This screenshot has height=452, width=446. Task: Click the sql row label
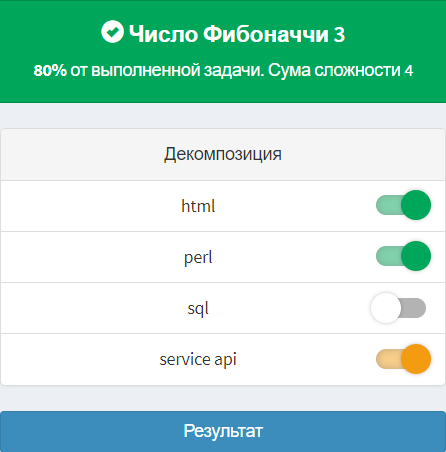tap(198, 309)
